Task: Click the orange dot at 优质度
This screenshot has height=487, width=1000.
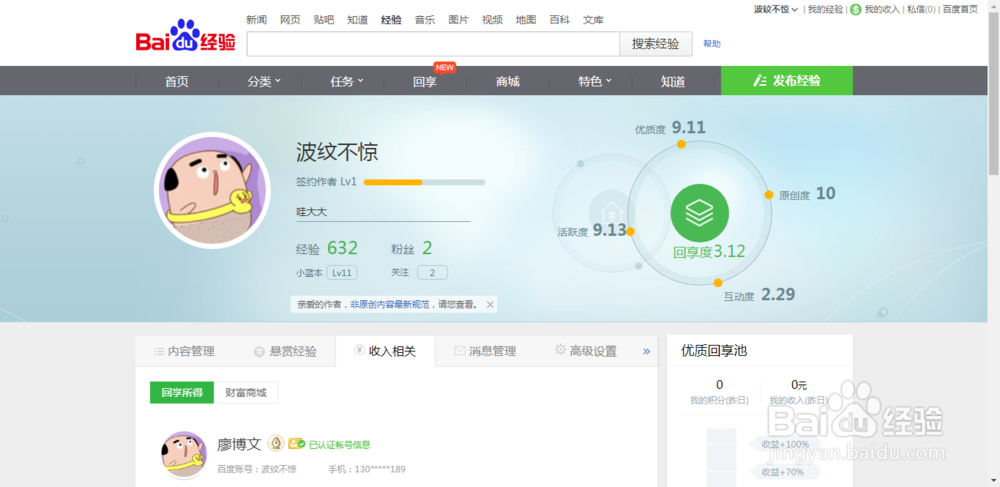Action: [x=681, y=144]
